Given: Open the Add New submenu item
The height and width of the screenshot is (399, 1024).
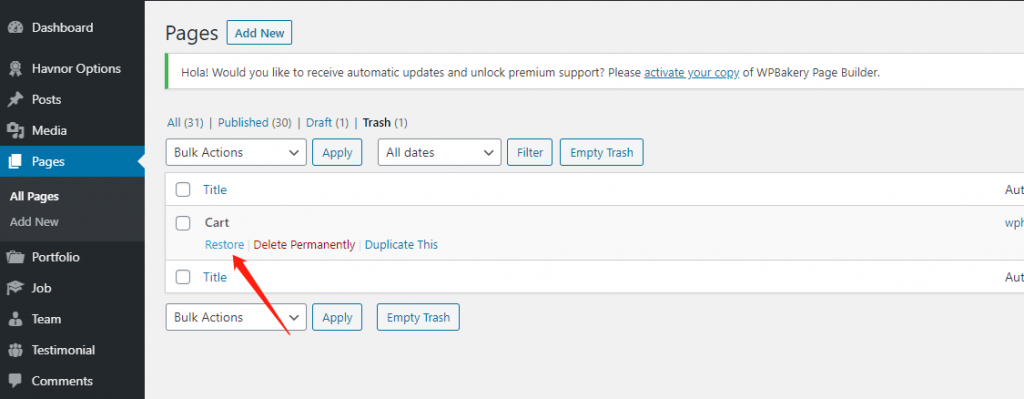Looking at the screenshot, I should pyautogui.click(x=35, y=222).
